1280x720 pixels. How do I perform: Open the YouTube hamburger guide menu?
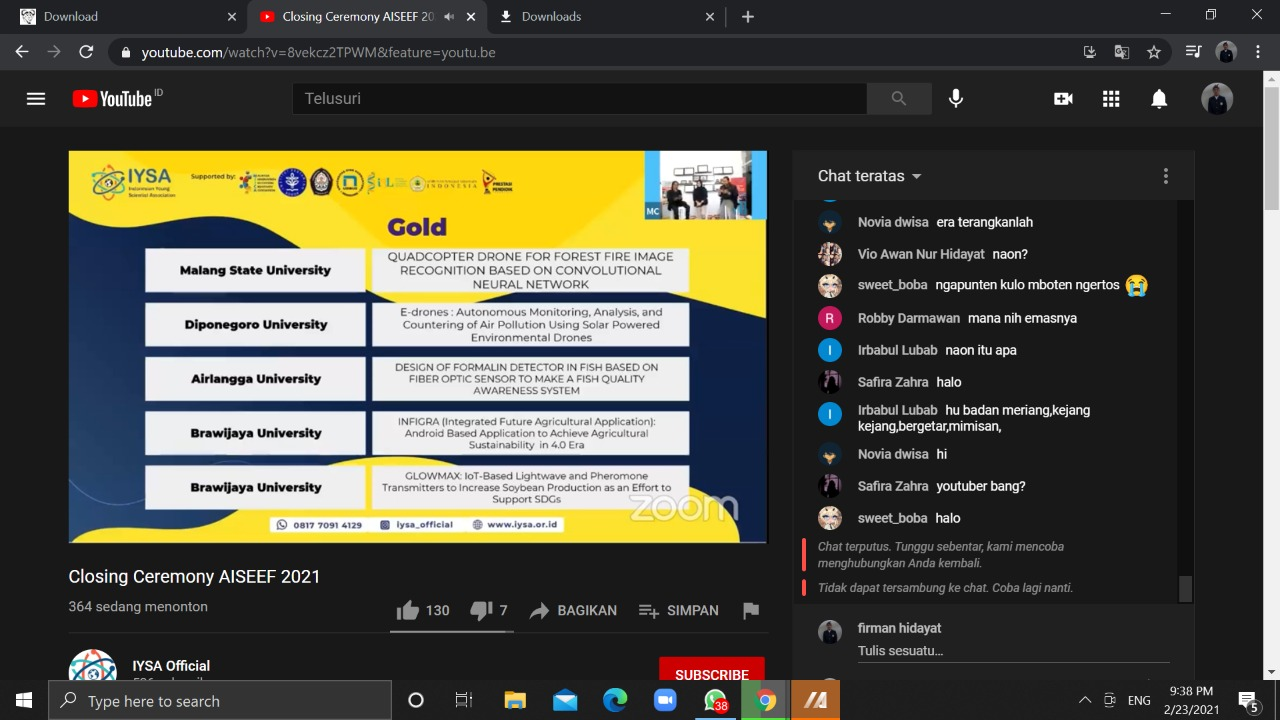[x=36, y=99]
